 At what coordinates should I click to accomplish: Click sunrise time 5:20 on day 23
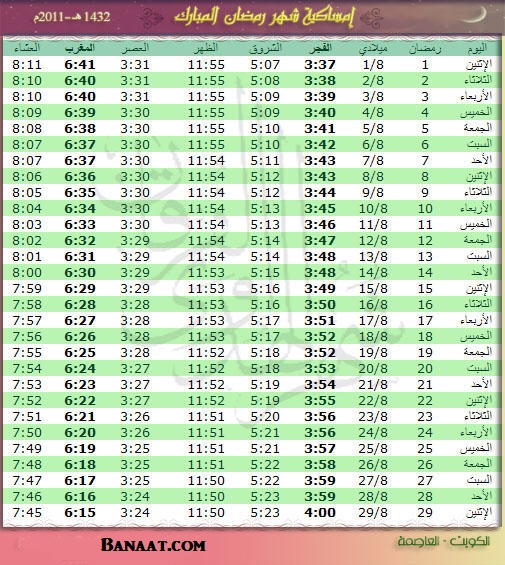265,417
